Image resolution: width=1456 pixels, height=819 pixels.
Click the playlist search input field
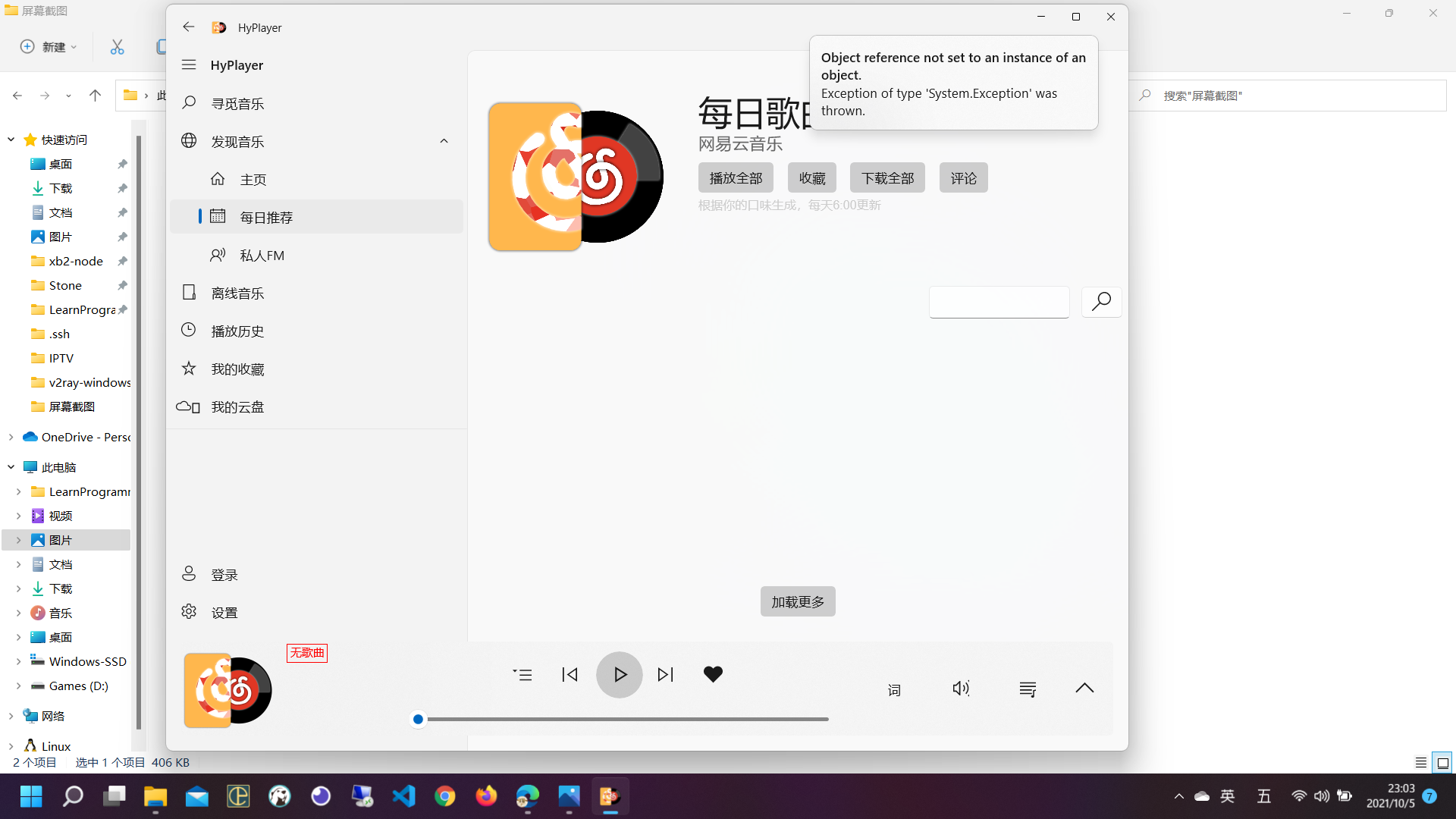point(999,302)
